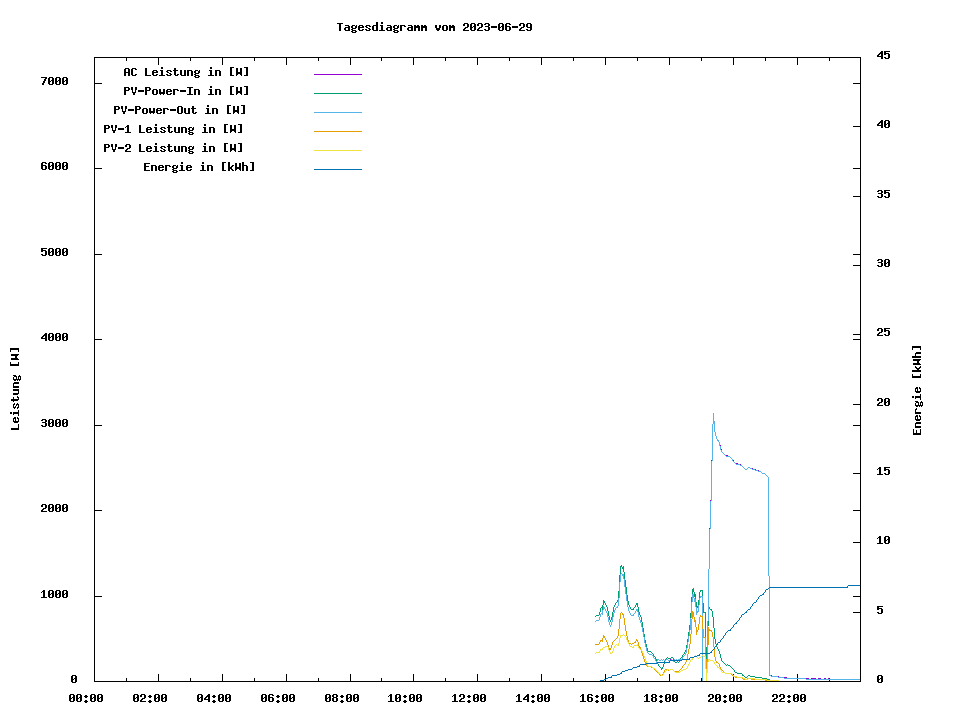This screenshot has height=720, width=960.
Task: Click the 16:00 time axis tick label
Action: (596, 698)
